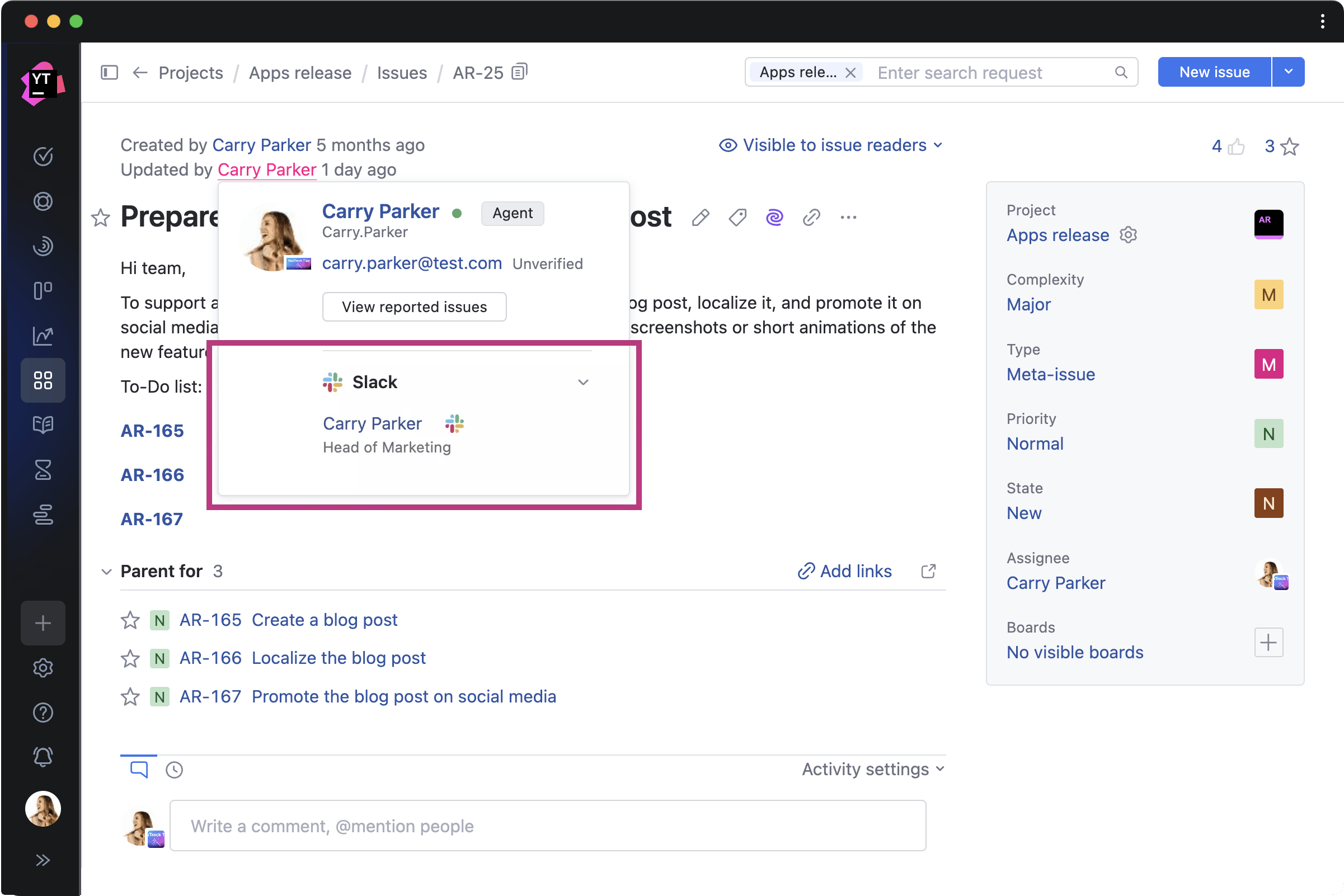Click the edit pencil icon beside title
The image size is (1344, 896).
point(701,218)
